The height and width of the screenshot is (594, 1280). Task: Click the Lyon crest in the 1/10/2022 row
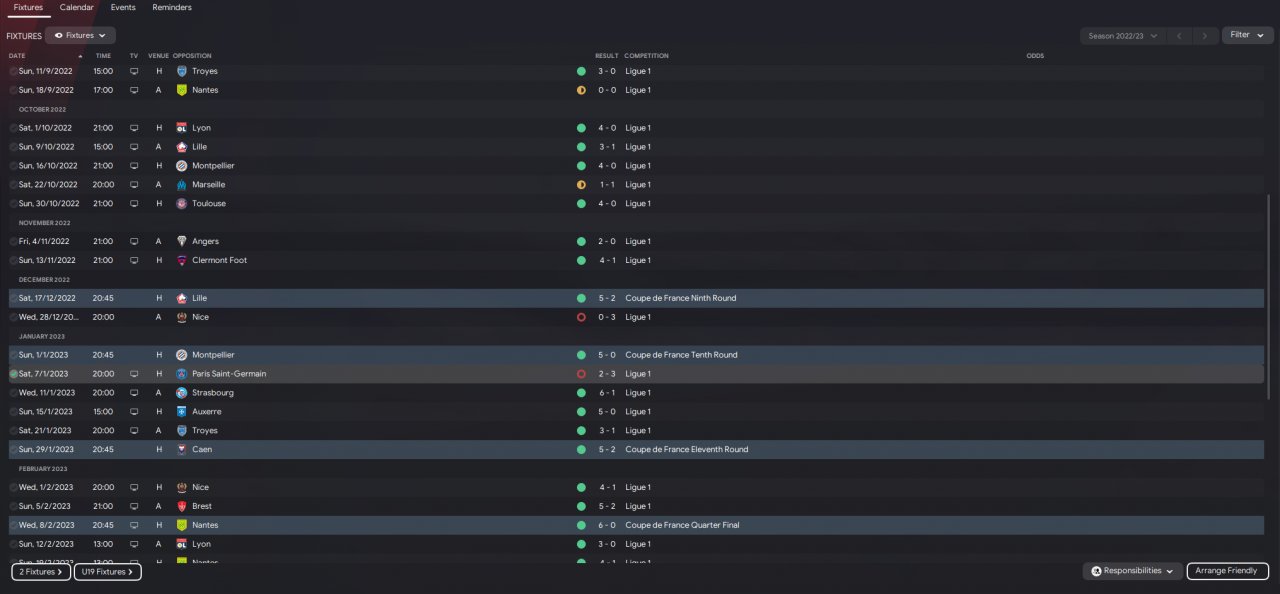point(181,128)
